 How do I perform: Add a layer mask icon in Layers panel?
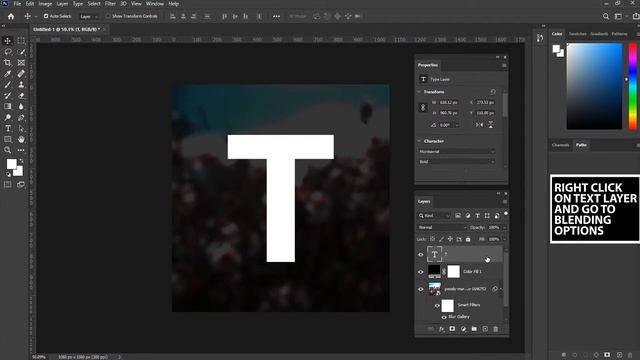coord(452,329)
